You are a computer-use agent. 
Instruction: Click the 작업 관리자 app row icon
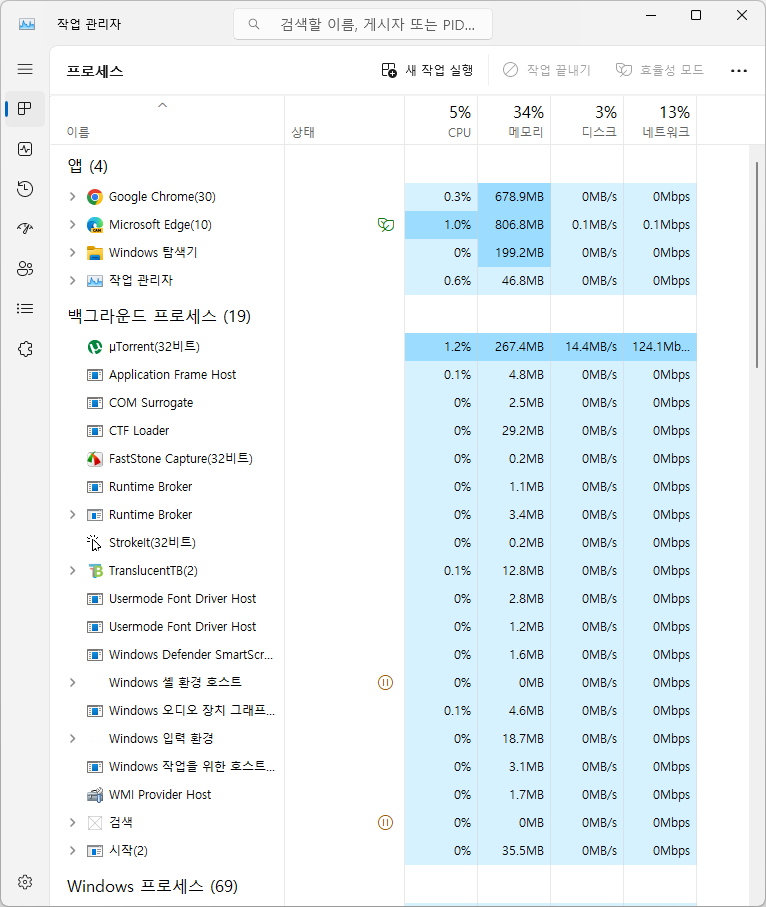coord(95,281)
